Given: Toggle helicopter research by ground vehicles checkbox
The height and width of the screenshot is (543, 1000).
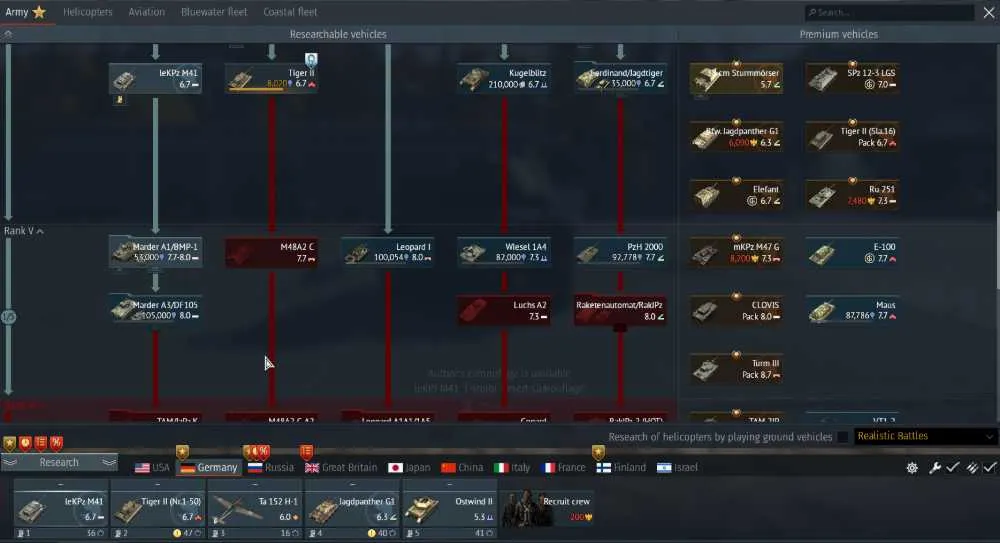Looking at the screenshot, I should (842, 437).
